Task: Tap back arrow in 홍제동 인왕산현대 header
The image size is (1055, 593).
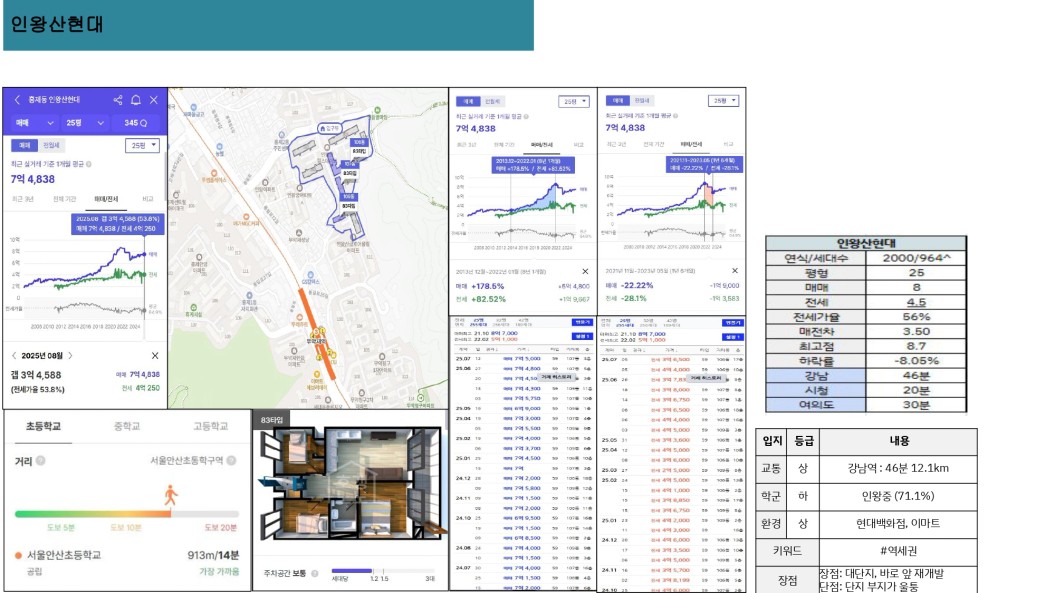Action: point(17,100)
